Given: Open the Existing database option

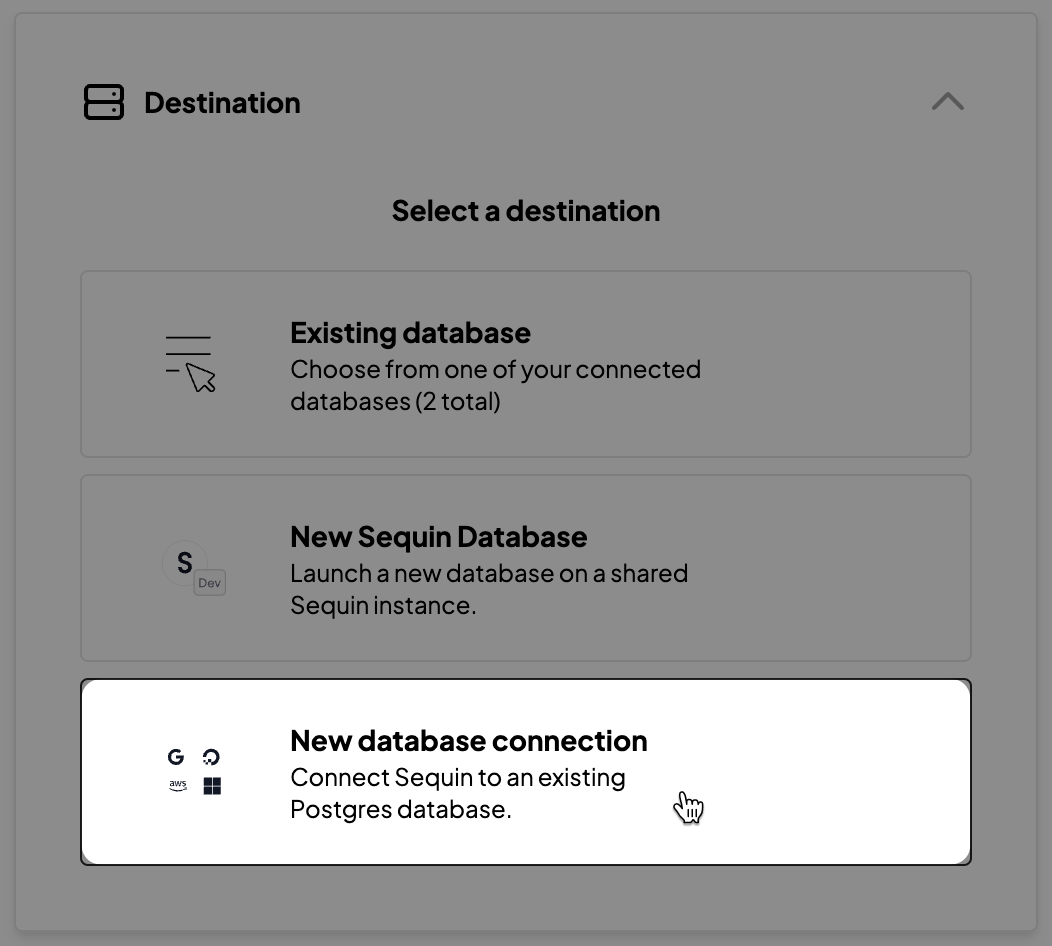Looking at the screenshot, I should coord(525,364).
